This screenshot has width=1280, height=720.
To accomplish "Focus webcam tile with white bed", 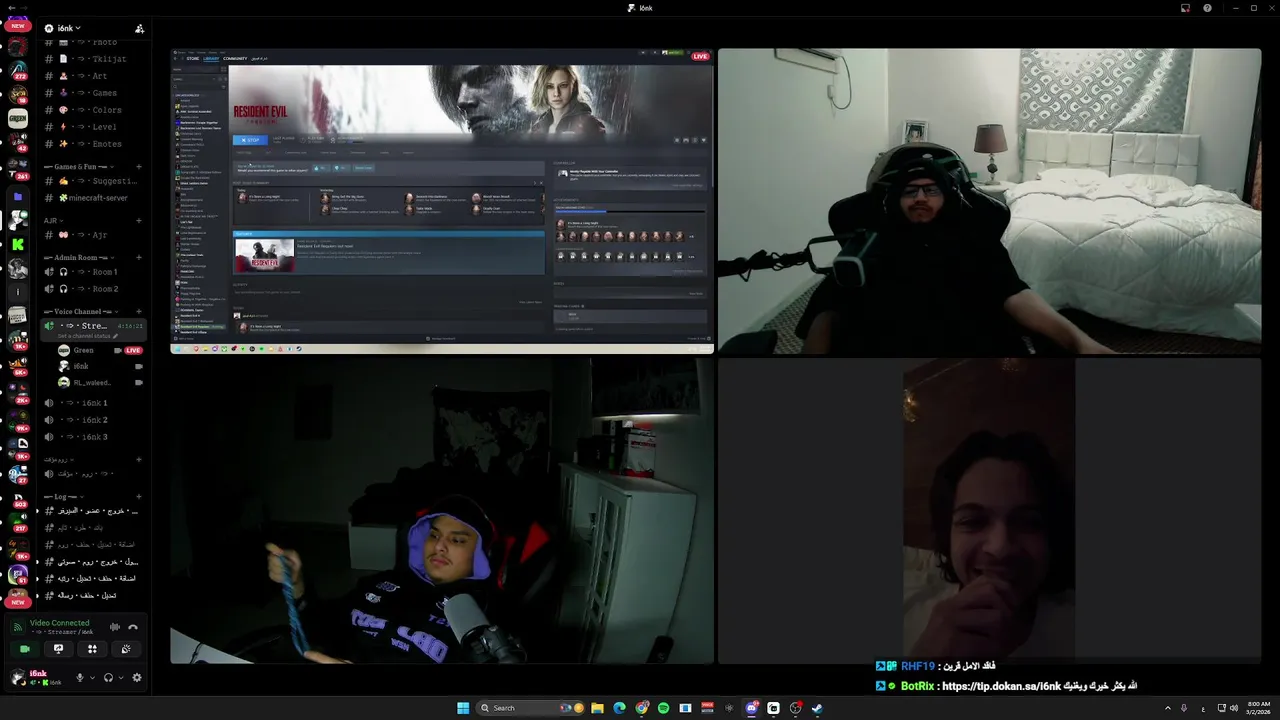I will pyautogui.click(x=990, y=201).
